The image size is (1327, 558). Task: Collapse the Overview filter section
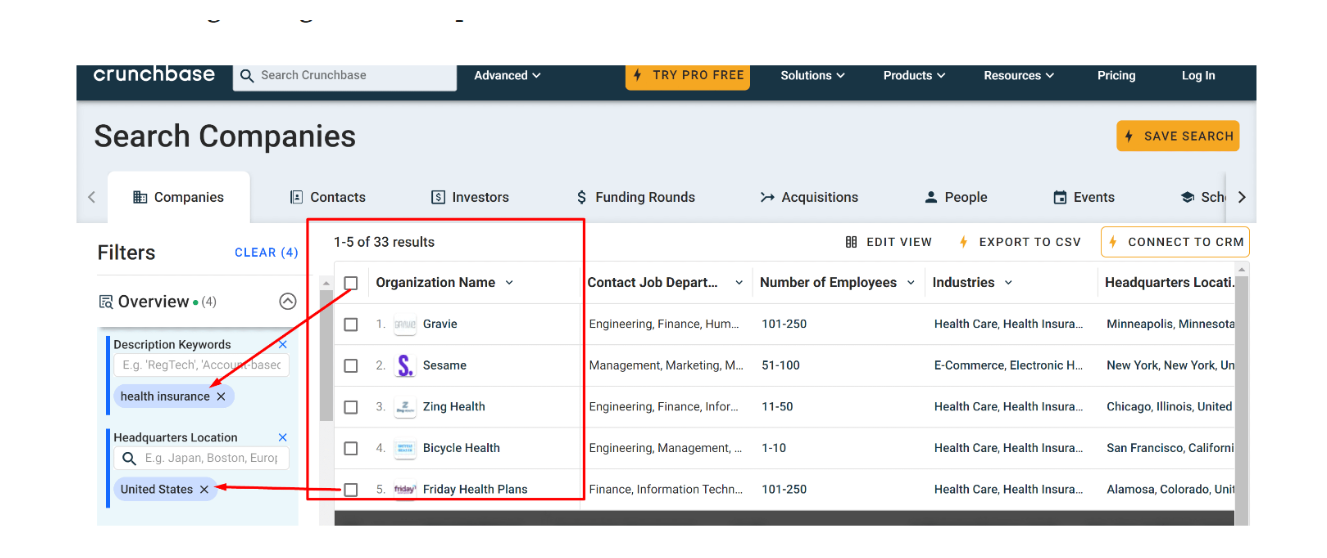288,301
